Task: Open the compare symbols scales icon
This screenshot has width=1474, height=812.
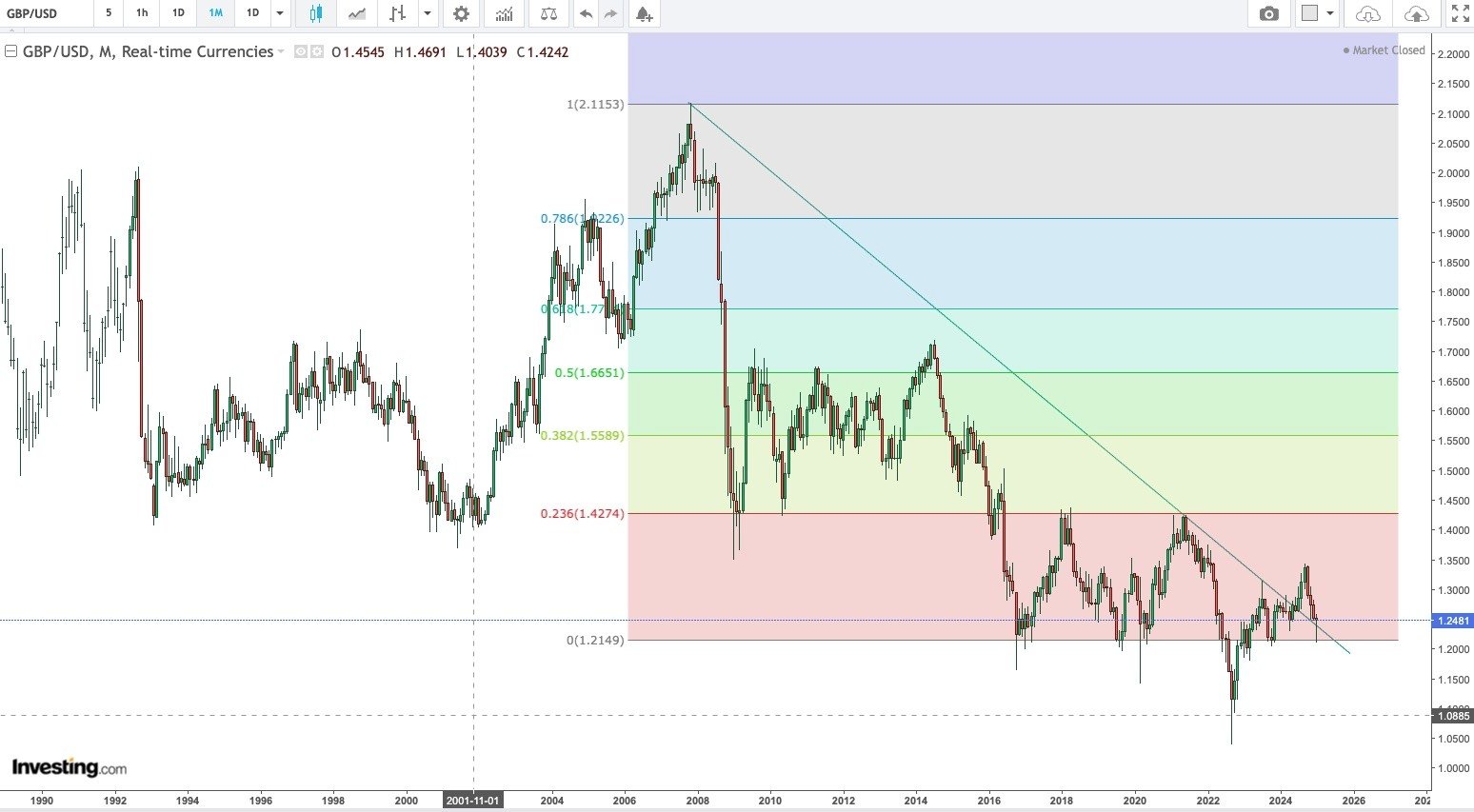Action: [x=548, y=13]
